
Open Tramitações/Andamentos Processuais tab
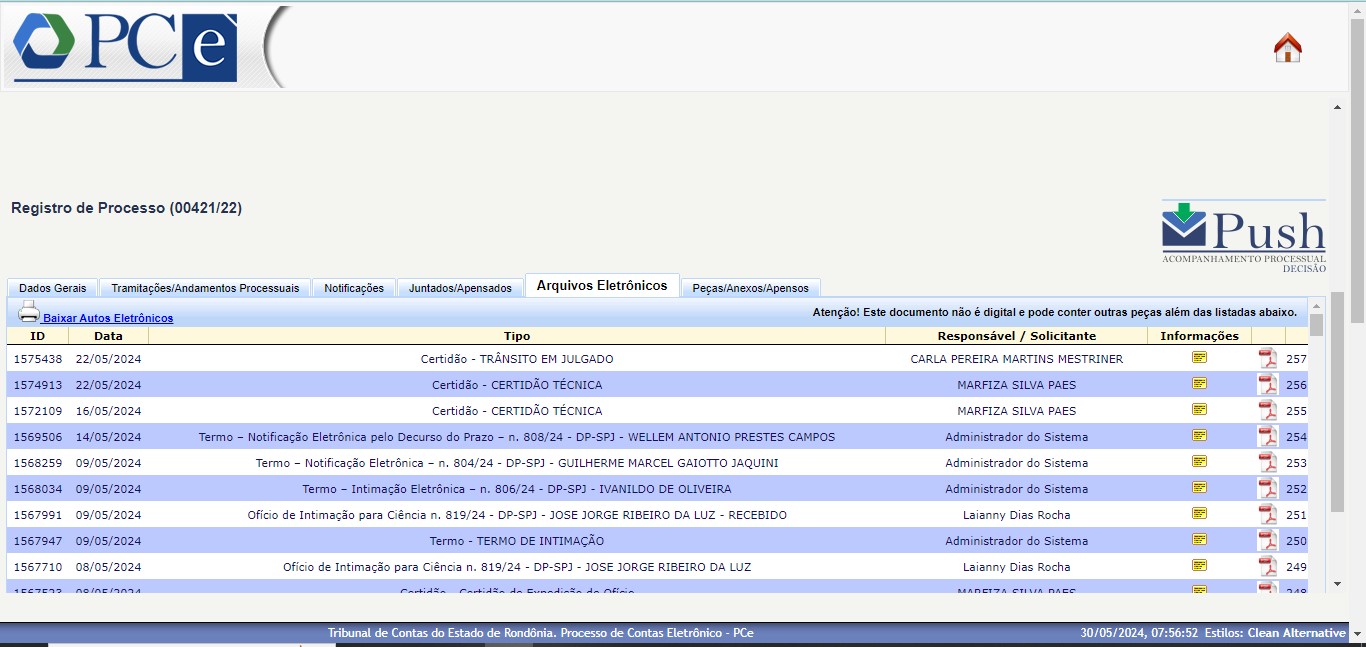click(x=205, y=288)
